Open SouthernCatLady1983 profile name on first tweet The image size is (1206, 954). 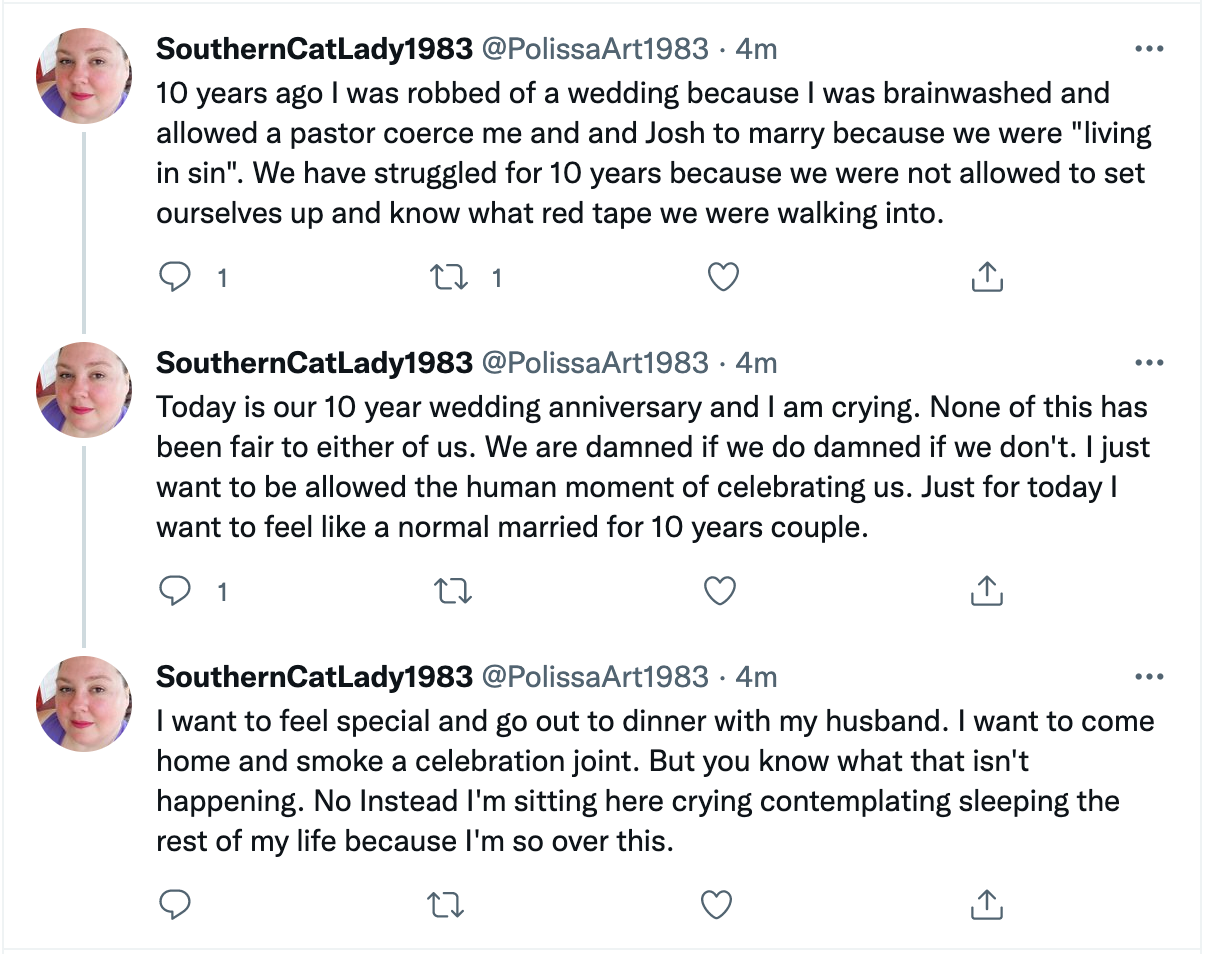tap(314, 49)
